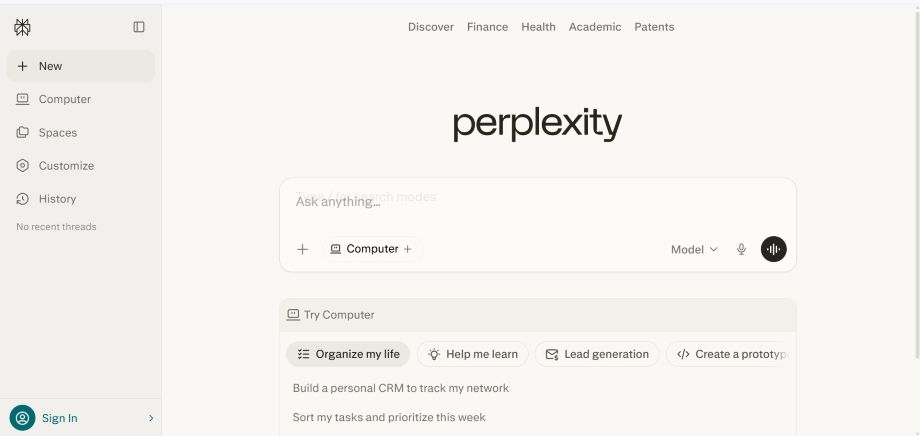Image resolution: width=920 pixels, height=436 pixels.
Task: Open the Customize page
Action: click(66, 166)
